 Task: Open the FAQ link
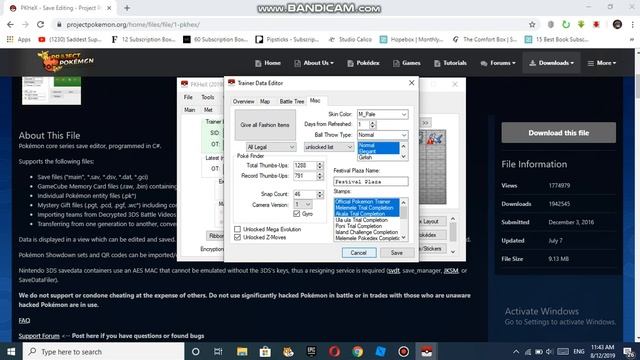[24, 320]
